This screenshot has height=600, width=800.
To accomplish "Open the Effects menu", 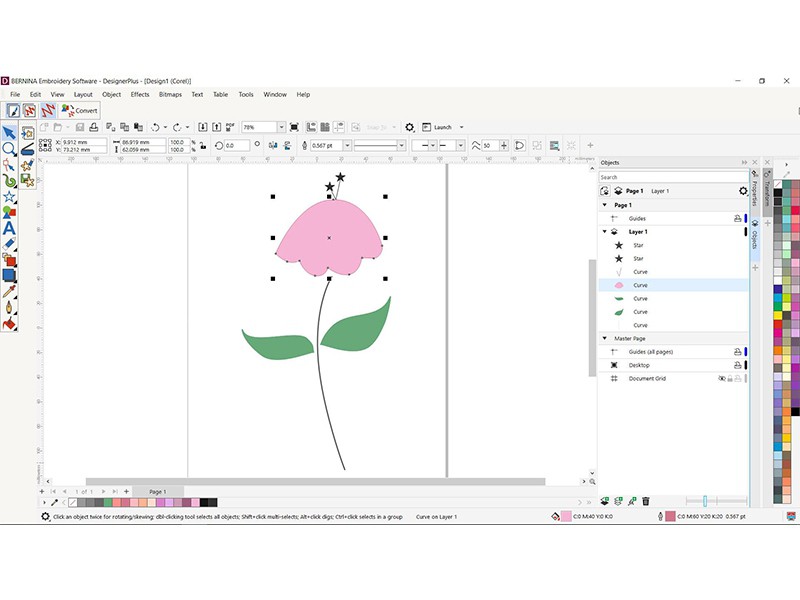I will tap(140, 95).
